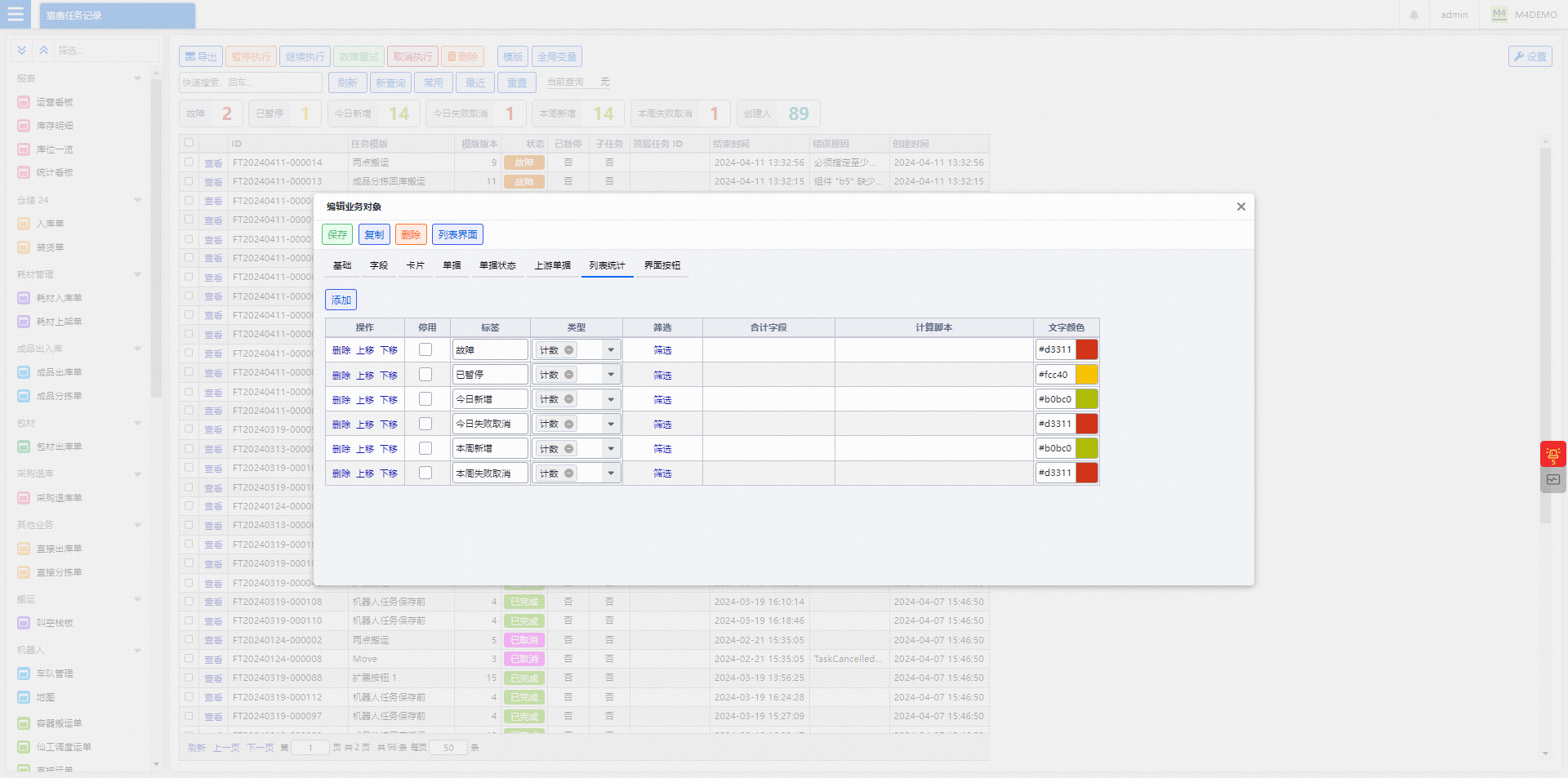The width and height of the screenshot is (1568, 778).
Task: Open 采购退库单 sidebar icon
Action: coord(24,498)
